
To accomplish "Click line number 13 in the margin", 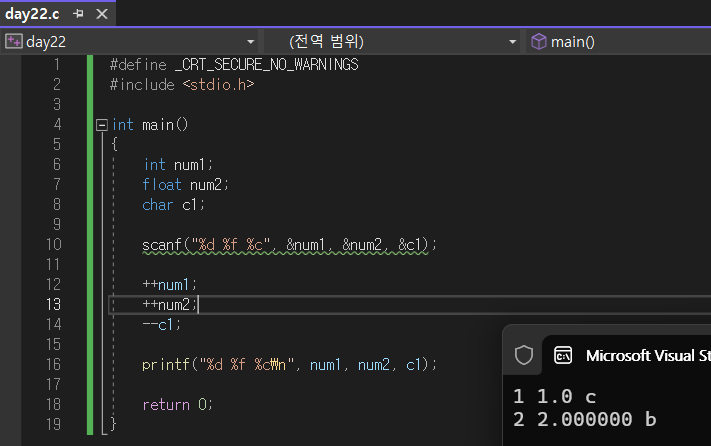I will (54, 305).
